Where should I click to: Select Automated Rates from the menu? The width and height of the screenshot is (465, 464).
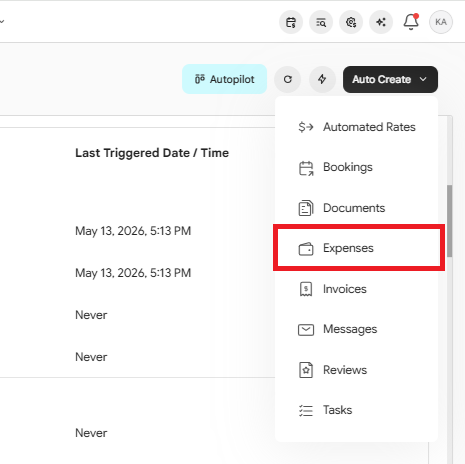357,127
